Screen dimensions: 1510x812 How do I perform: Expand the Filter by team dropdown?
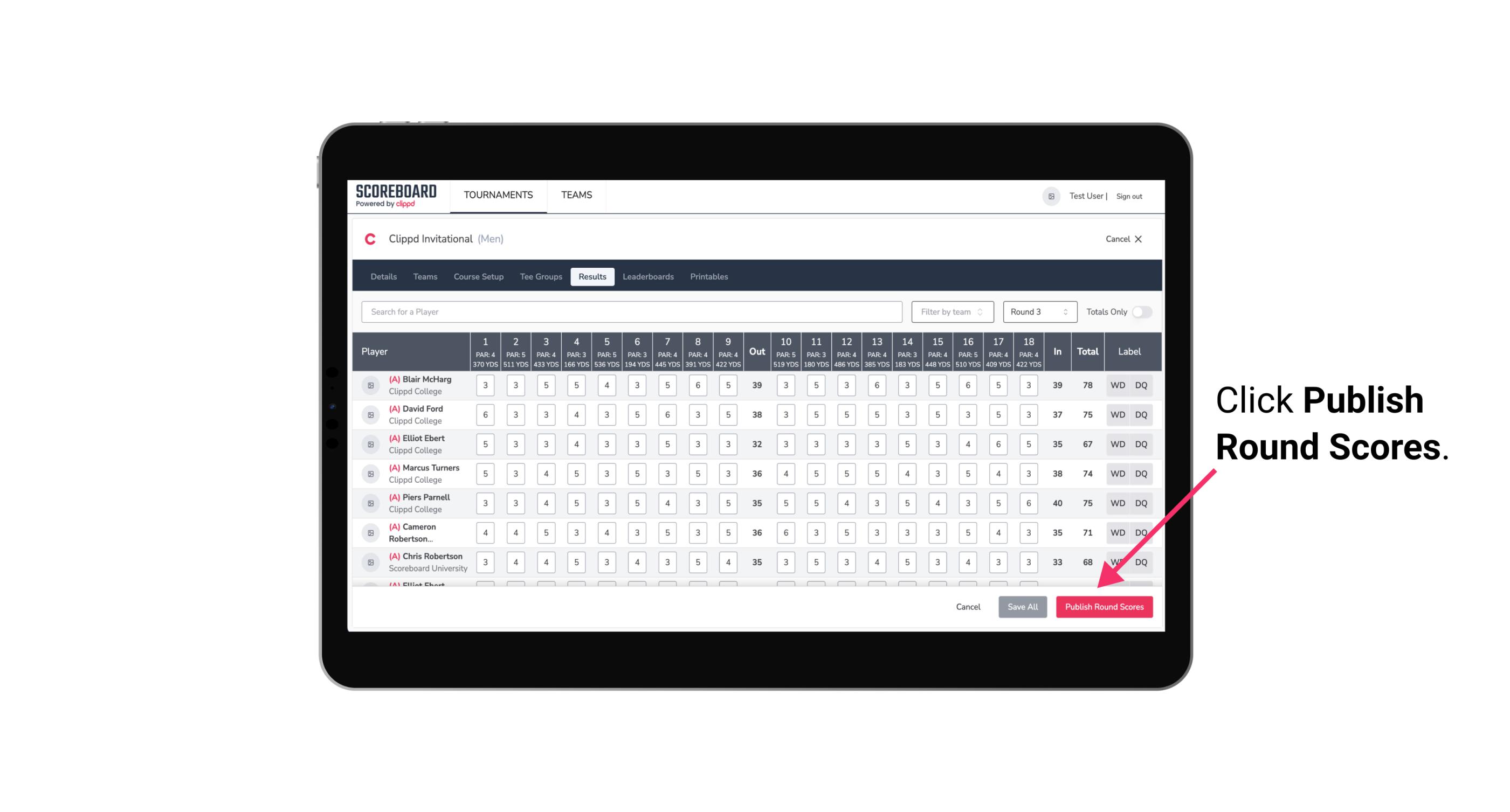coord(950,311)
